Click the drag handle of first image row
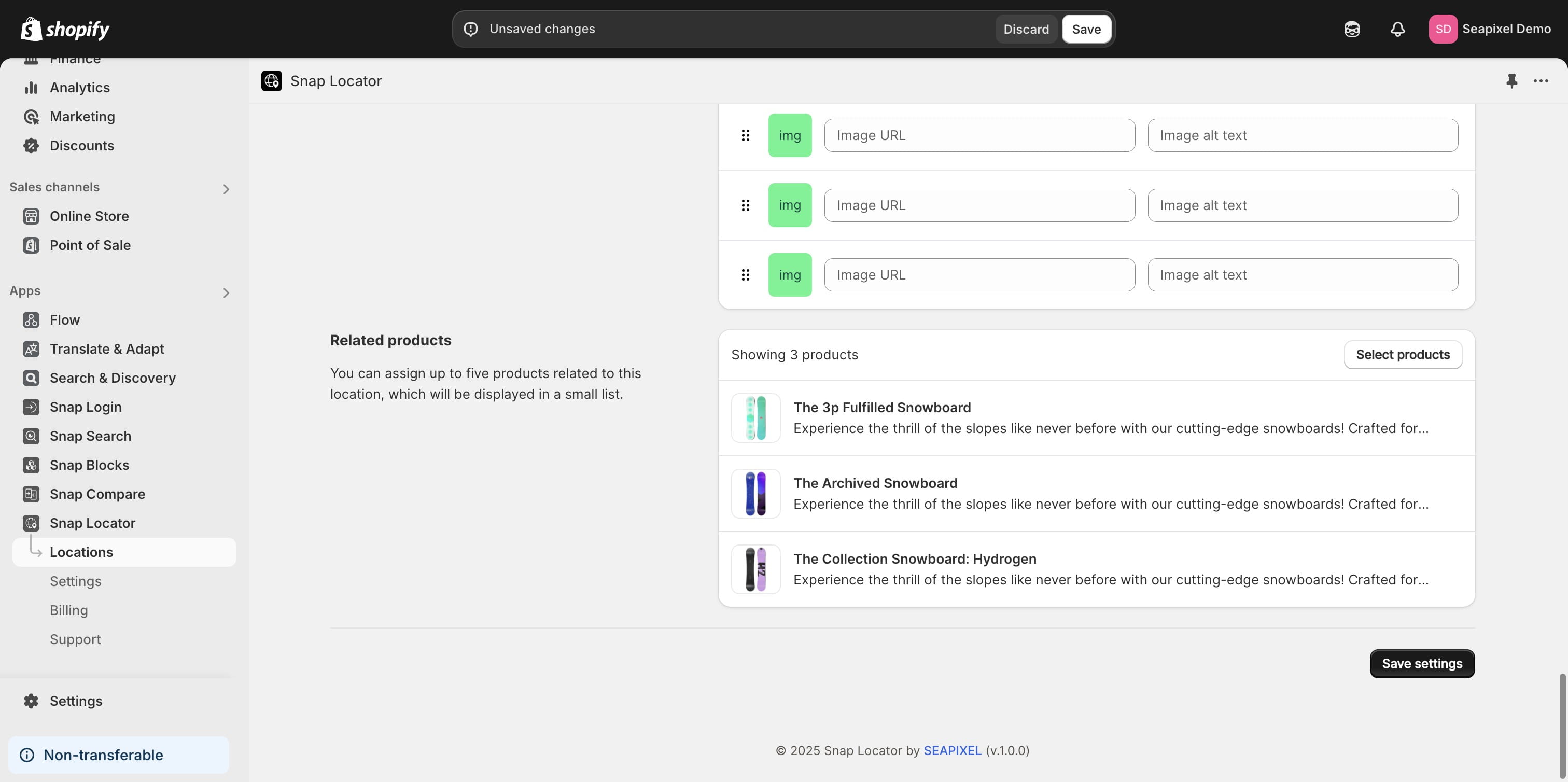The height and width of the screenshot is (782, 1568). point(745,135)
